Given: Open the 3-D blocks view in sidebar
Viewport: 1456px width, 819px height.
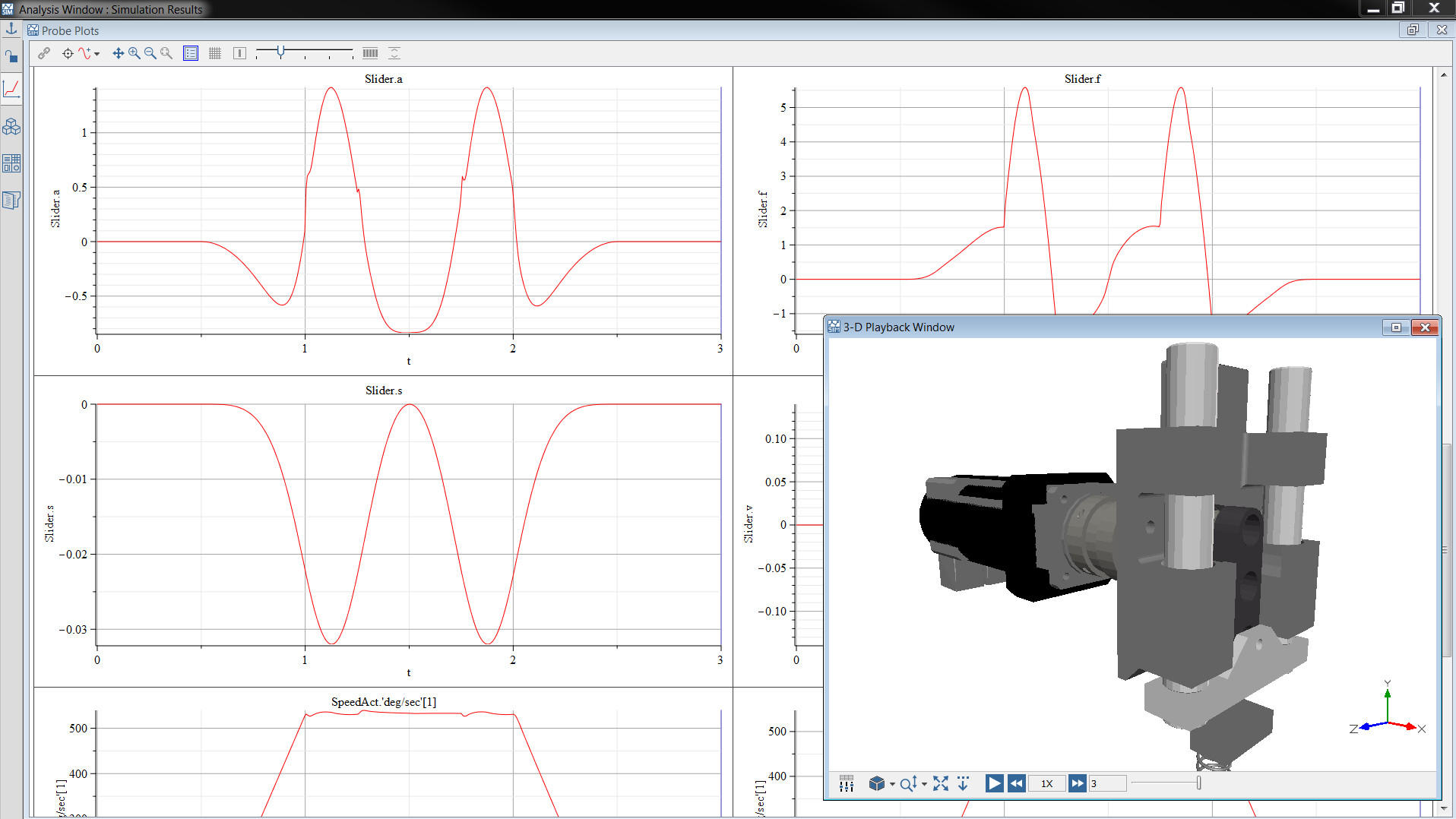Looking at the screenshot, I should [x=11, y=127].
